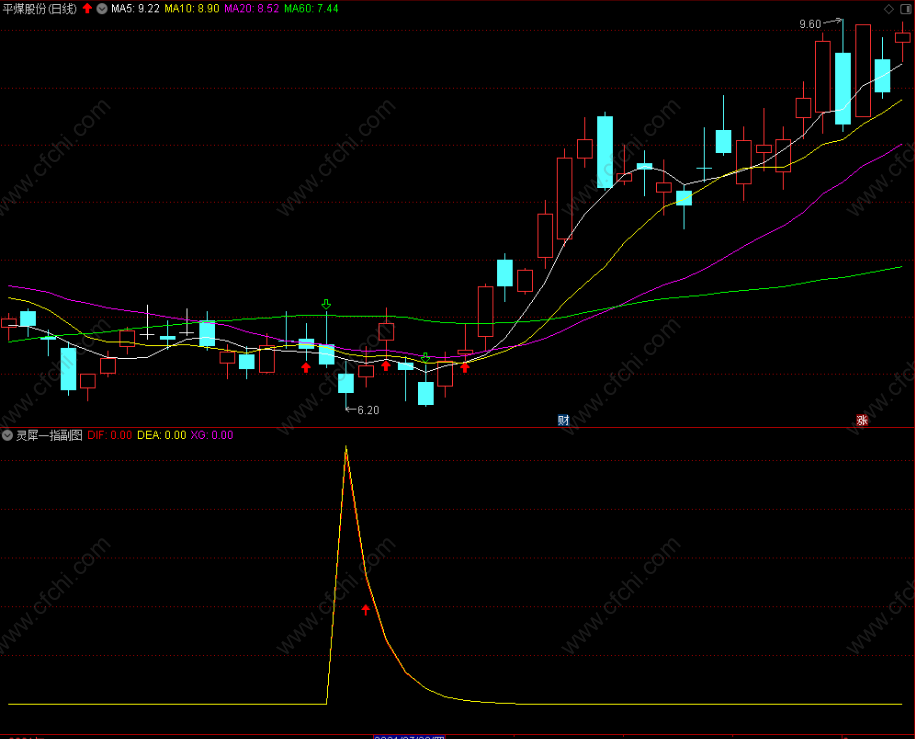Select the 平煤股份(日线) chart title
Screen dimensions: 915x739
pos(40,8)
